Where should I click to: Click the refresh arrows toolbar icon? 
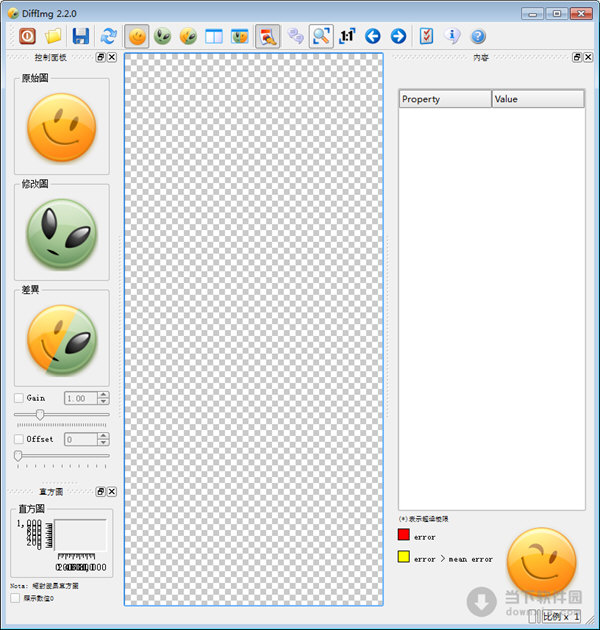[x=109, y=36]
